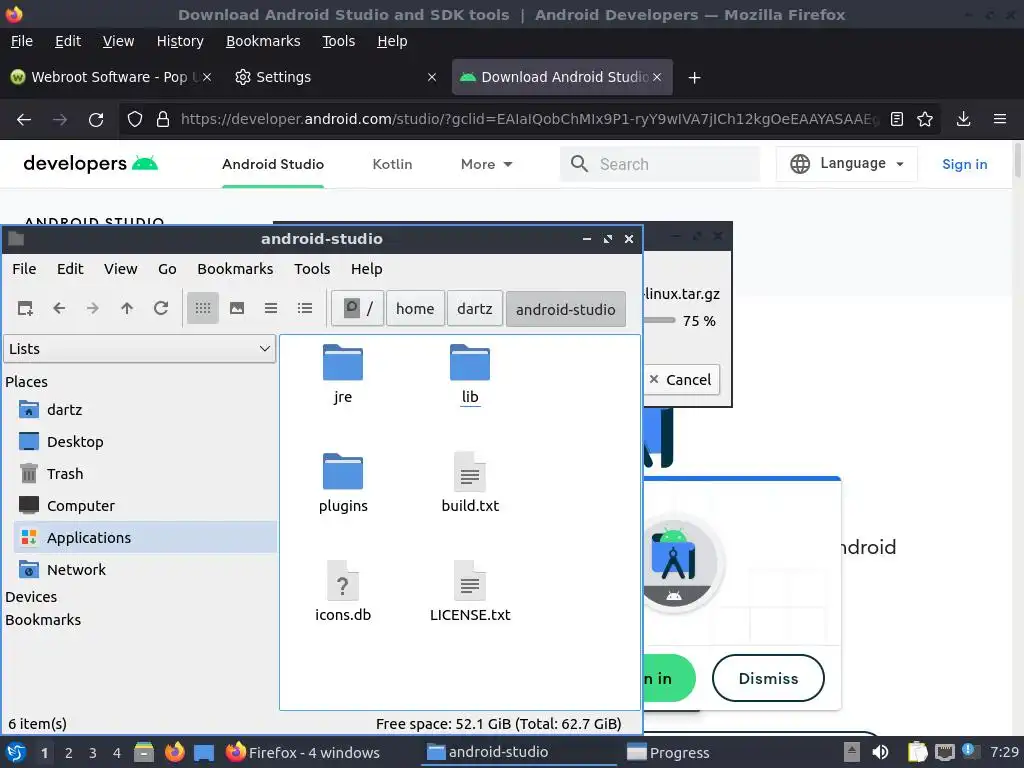Select the LICENSE.txt file icon
The image size is (1024, 768).
[x=470, y=581]
